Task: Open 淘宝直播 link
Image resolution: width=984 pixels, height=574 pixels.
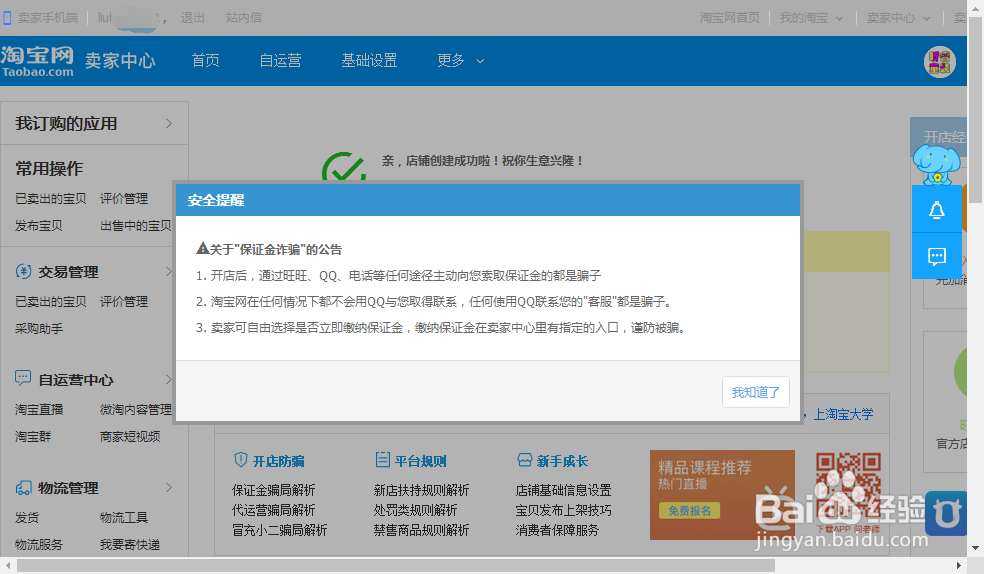Action: [x=39, y=409]
